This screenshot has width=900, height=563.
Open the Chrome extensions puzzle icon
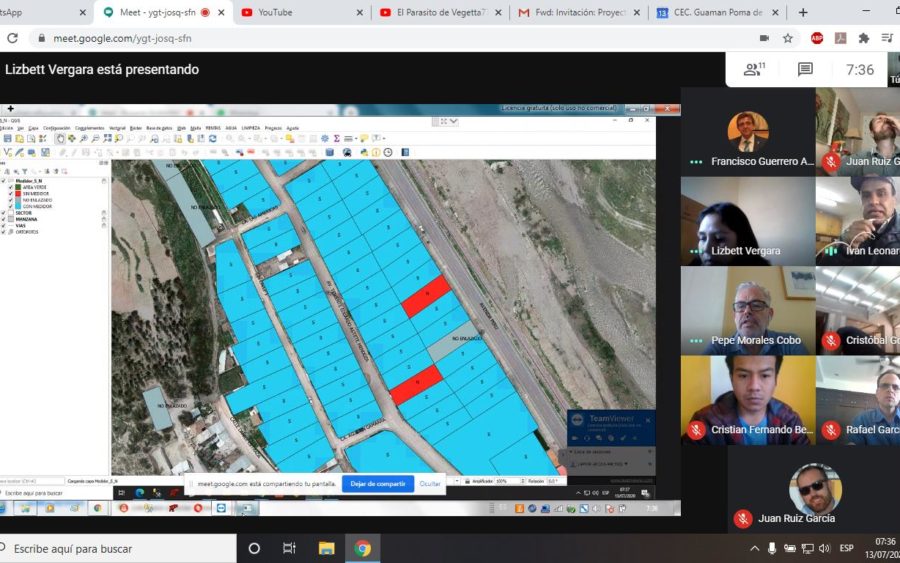tap(863, 38)
